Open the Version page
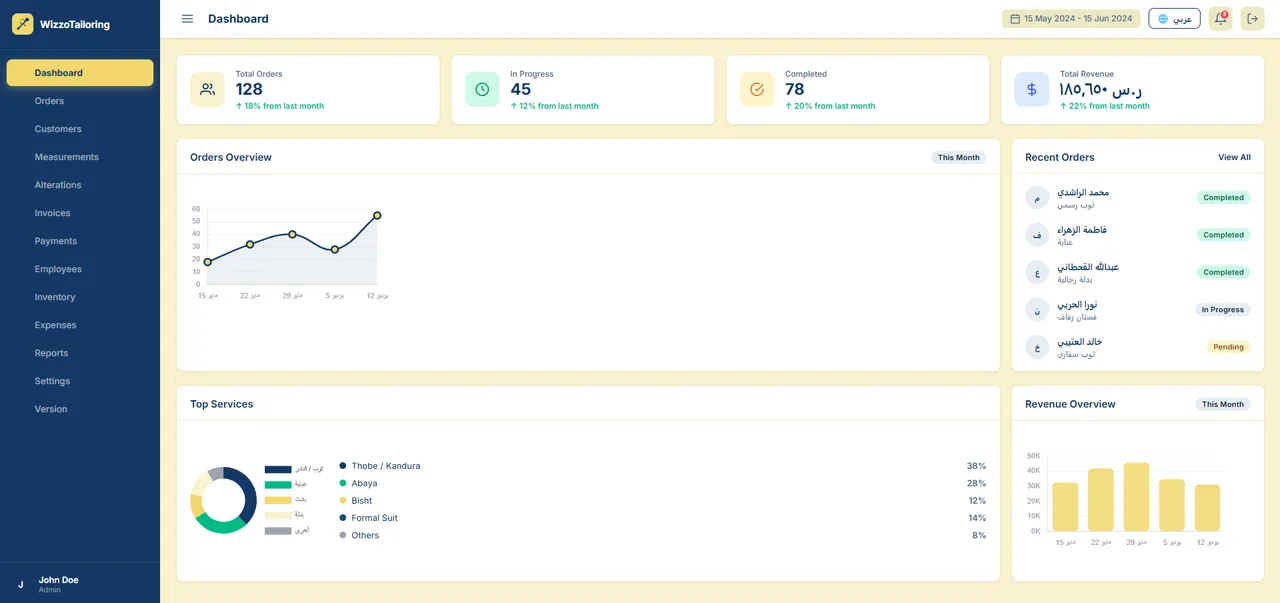Image resolution: width=1280 pixels, height=603 pixels. pos(80,409)
